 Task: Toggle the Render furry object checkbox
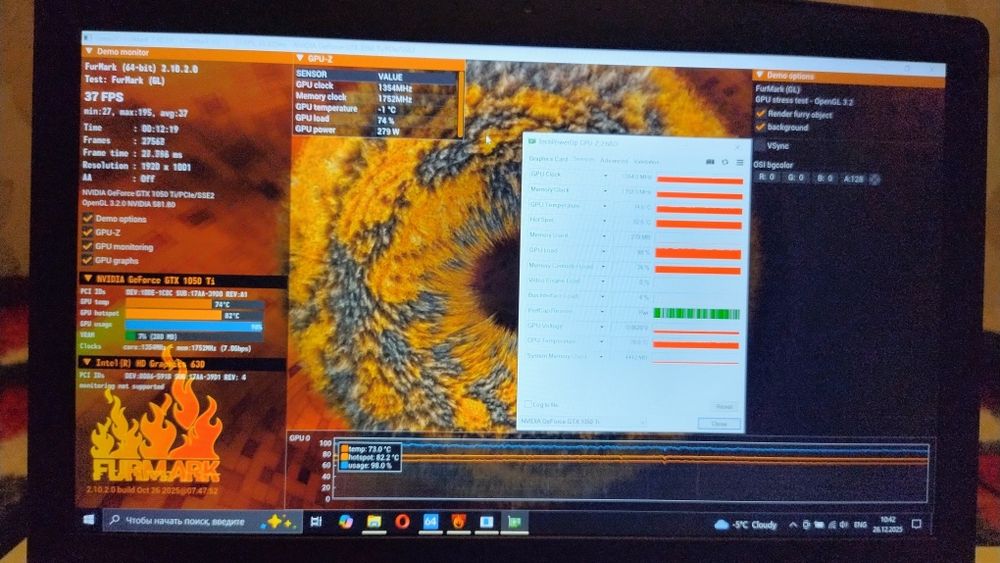pyautogui.click(x=760, y=113)
